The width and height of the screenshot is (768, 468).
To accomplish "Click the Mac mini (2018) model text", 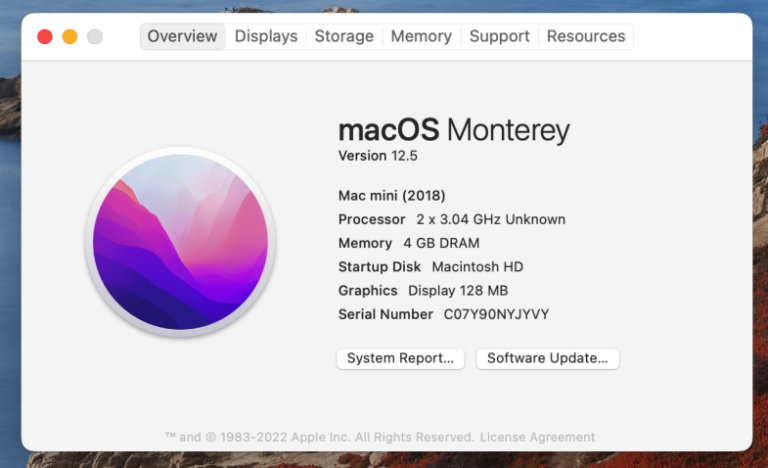I will pyautogui.click(x=392, y=195).
